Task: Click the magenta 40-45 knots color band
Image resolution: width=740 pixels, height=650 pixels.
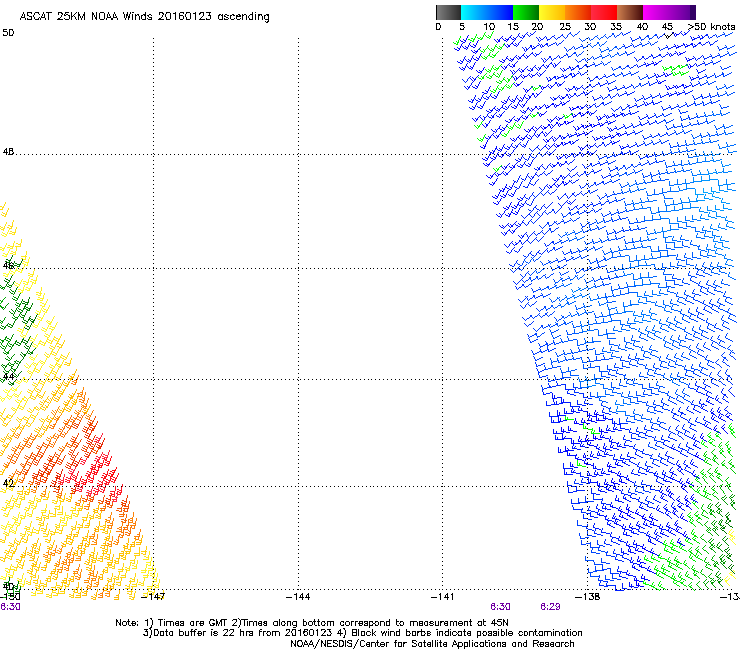Action: click(x=656, y=12)
